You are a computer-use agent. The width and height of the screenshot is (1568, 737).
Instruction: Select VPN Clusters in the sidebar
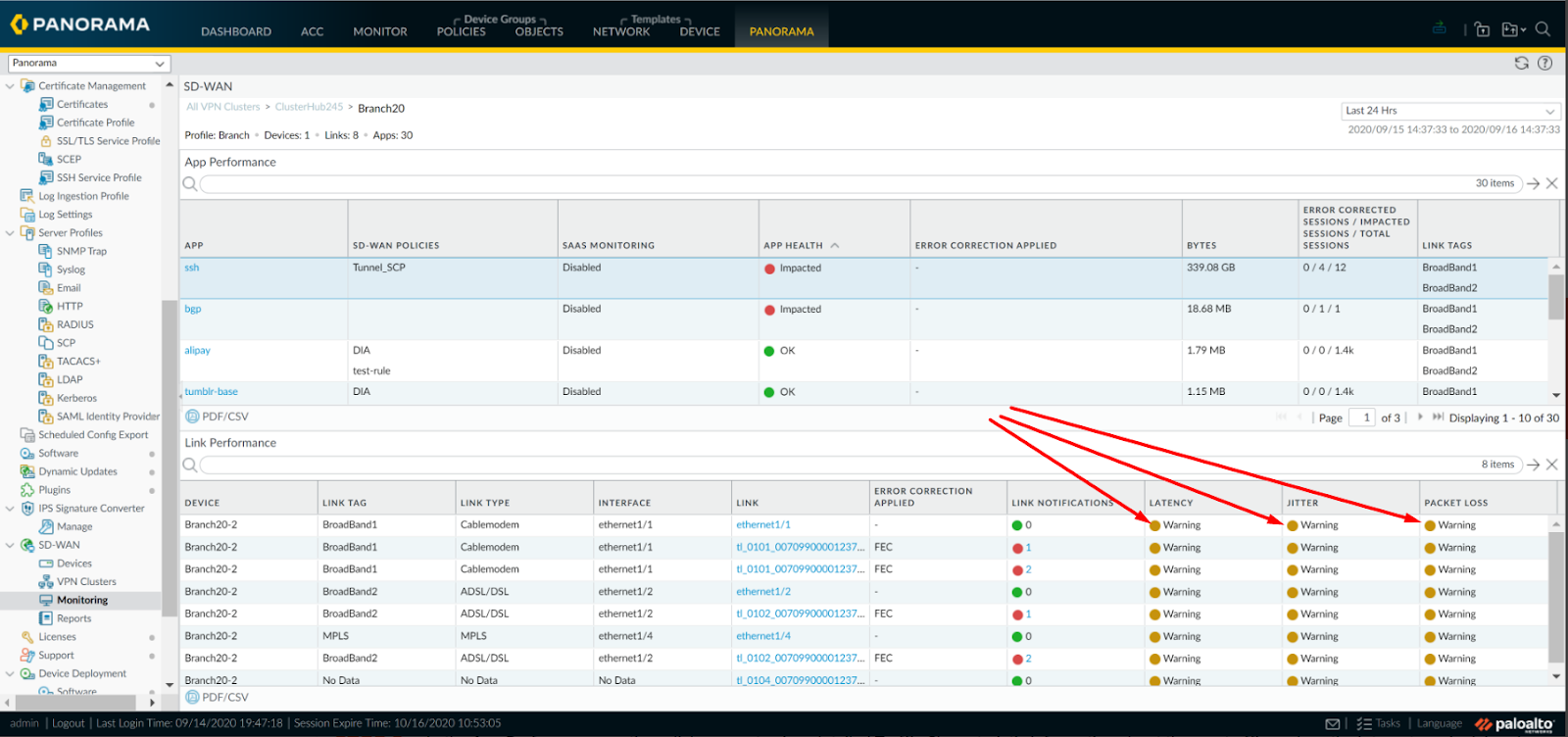tap(86, 582)
